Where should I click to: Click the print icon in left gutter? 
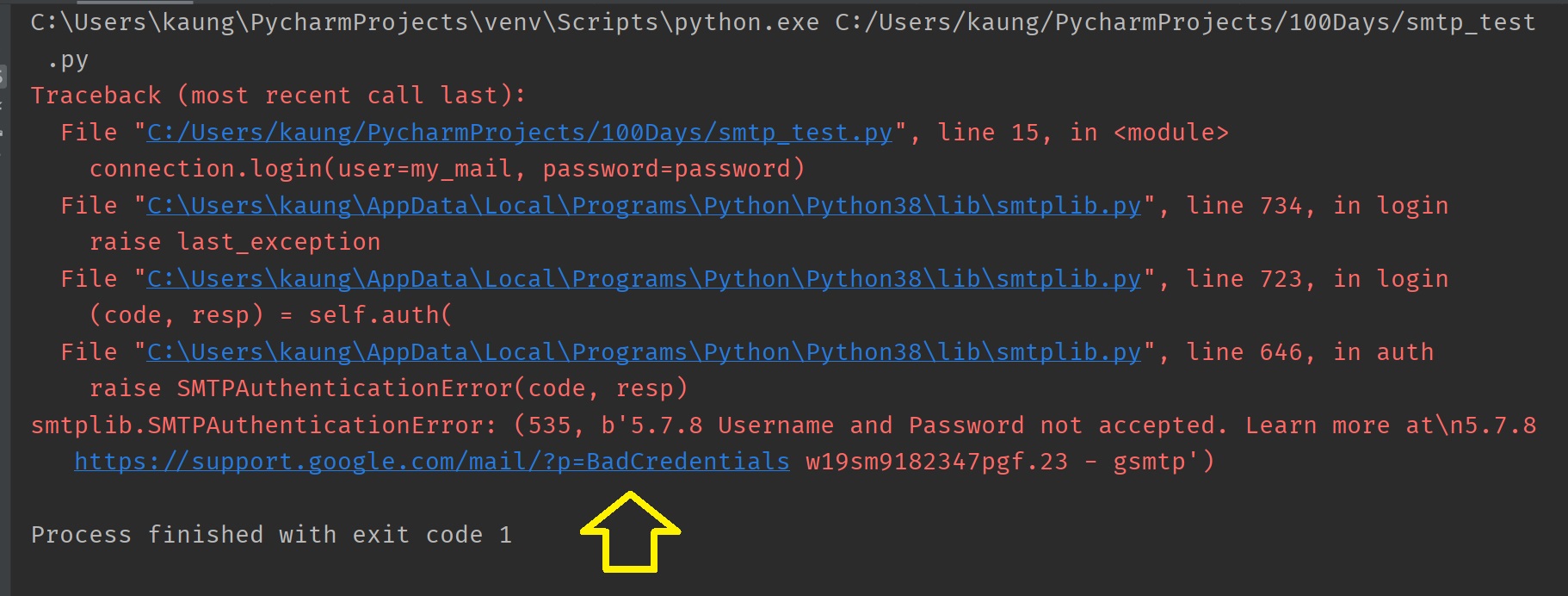pos(3,133)
